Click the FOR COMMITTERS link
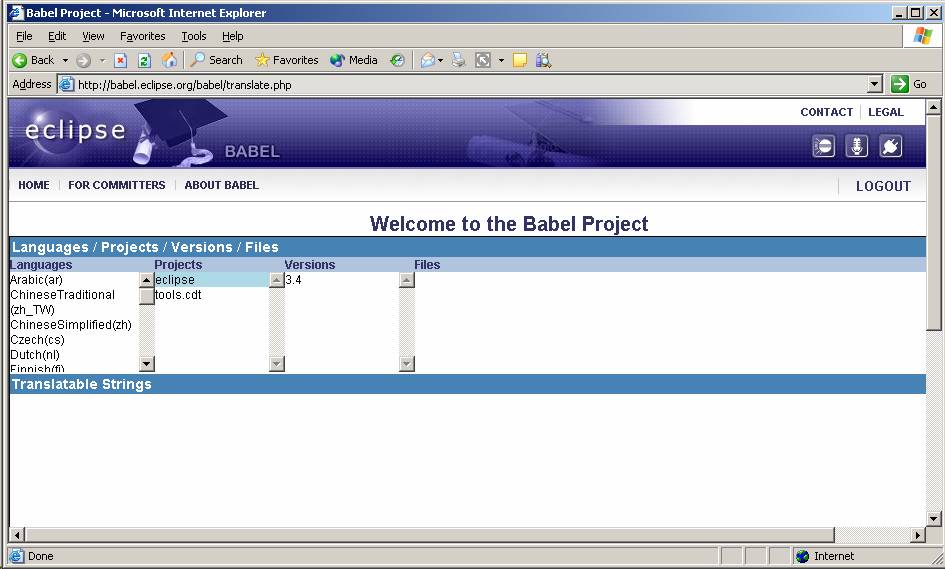 click(117, 185)
